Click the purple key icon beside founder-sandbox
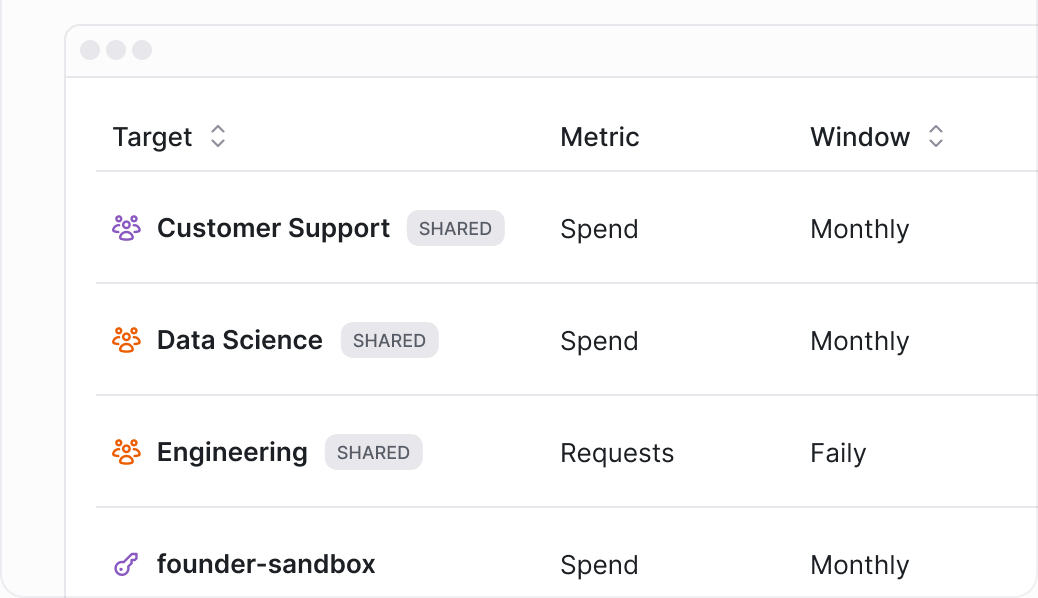The image size is (1038, 598). click(x=126, y=564)
